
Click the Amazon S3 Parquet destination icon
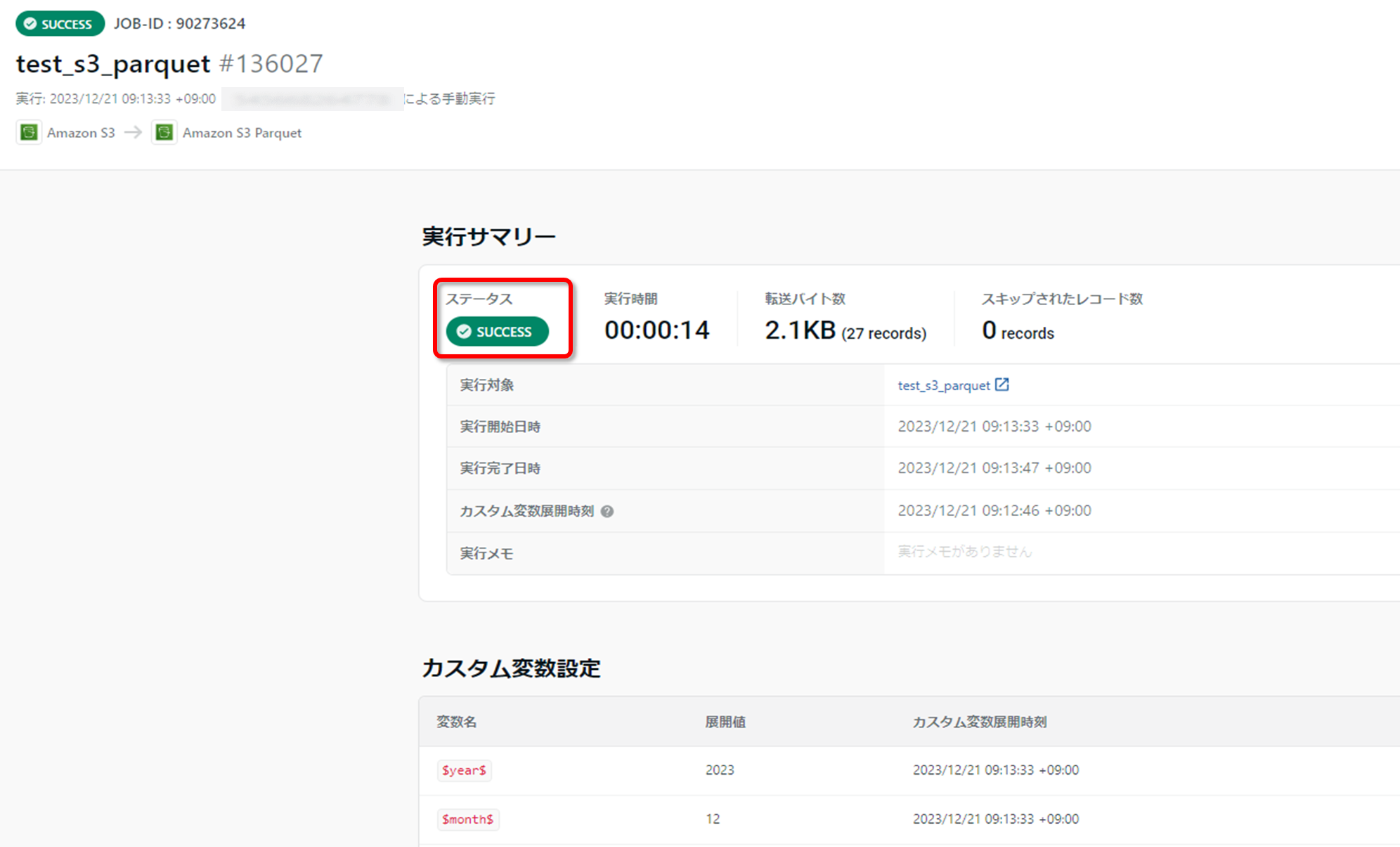click(x=164, y=132)
